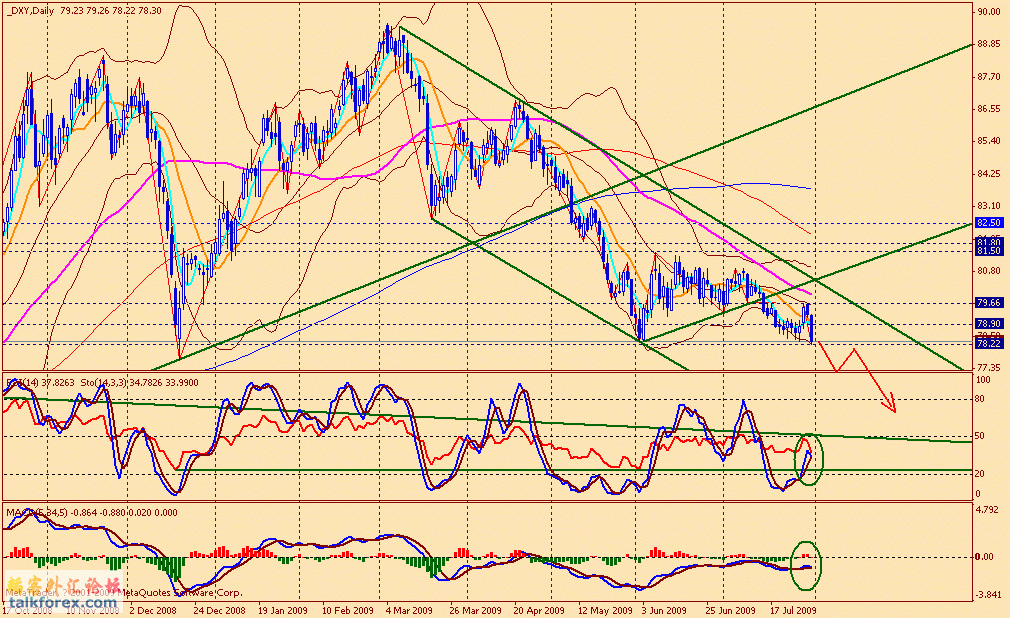Click the 25 Jun 2009 date label

pyautogui.click(x=730, y=610)
